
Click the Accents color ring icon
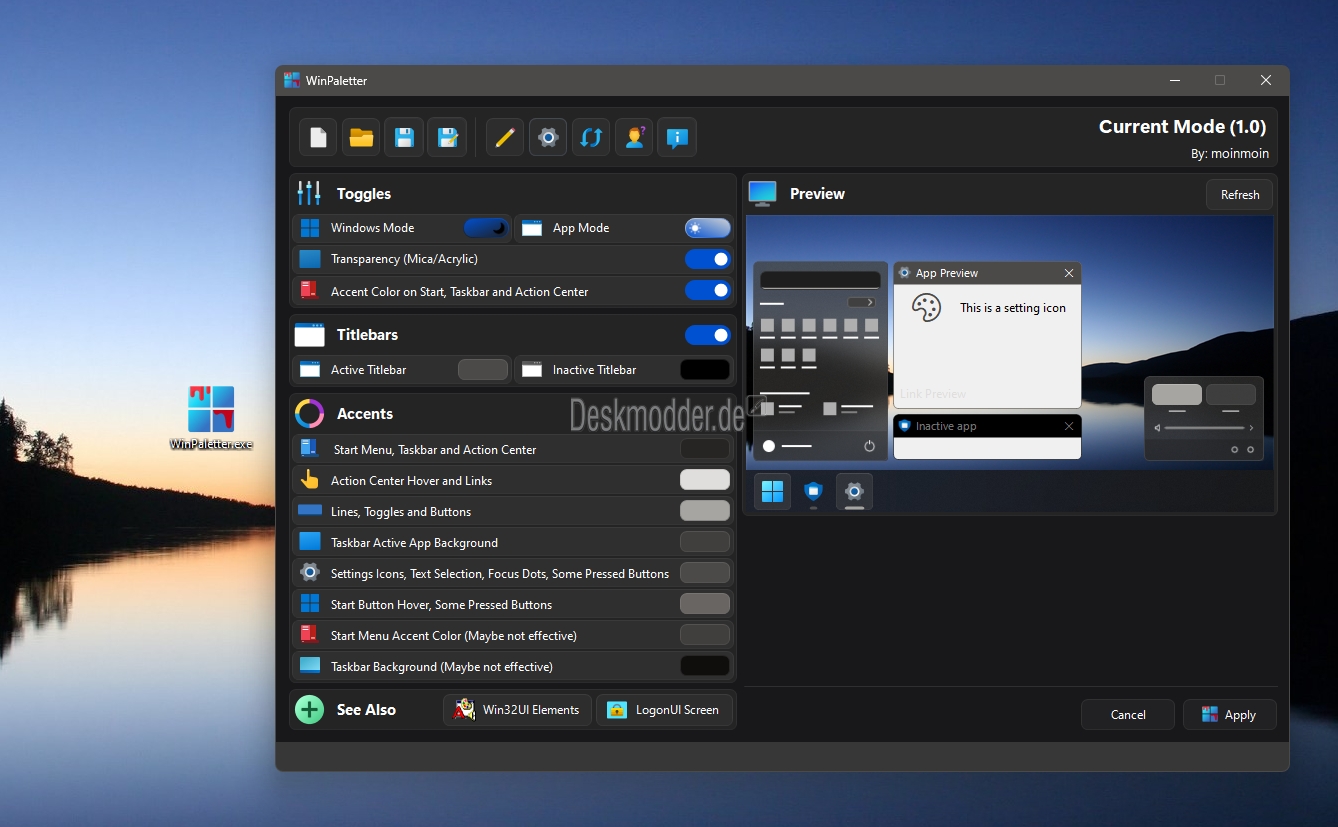pos(310,413)
